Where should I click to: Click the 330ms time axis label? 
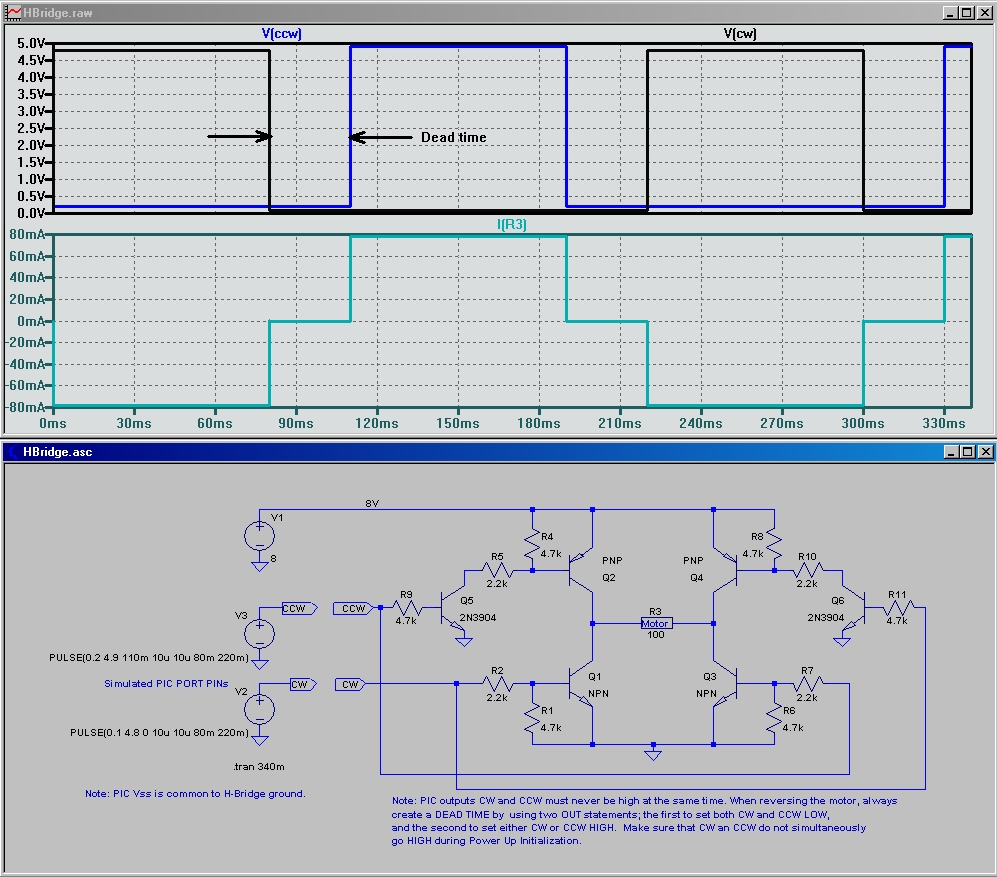pos(944,424)
